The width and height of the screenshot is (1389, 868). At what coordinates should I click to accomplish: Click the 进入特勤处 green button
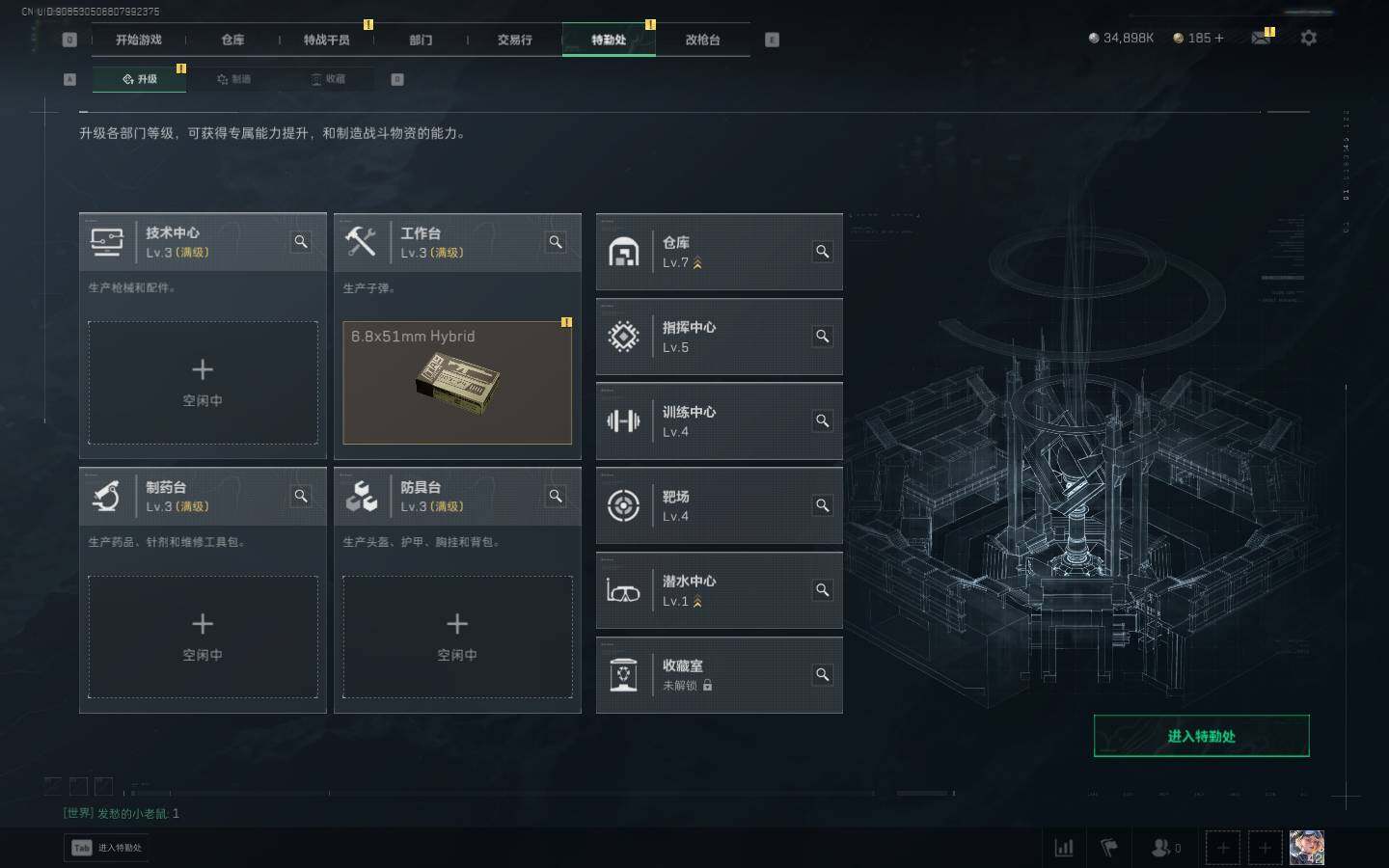pos(1201,736)
